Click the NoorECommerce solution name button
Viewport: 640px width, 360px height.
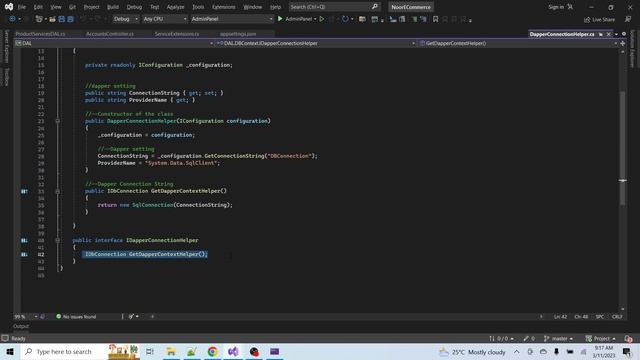coord(411,7)
